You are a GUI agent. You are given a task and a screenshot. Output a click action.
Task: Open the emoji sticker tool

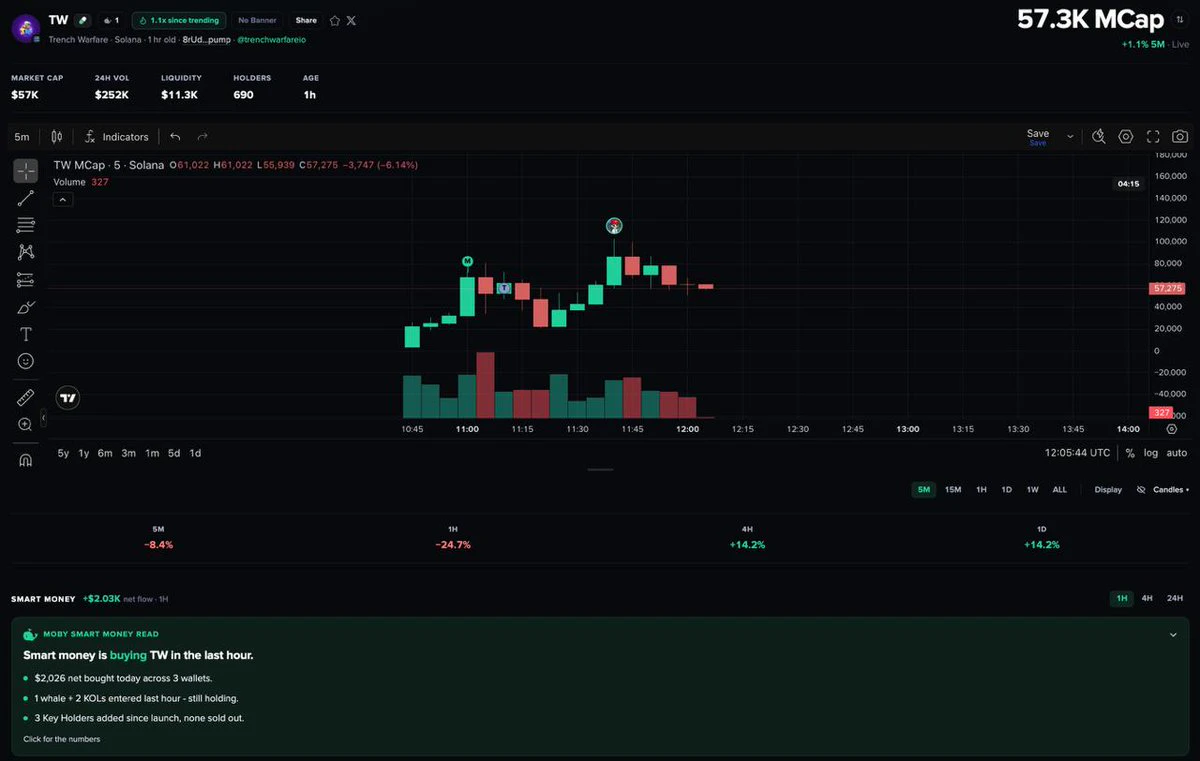pos(26,361)
